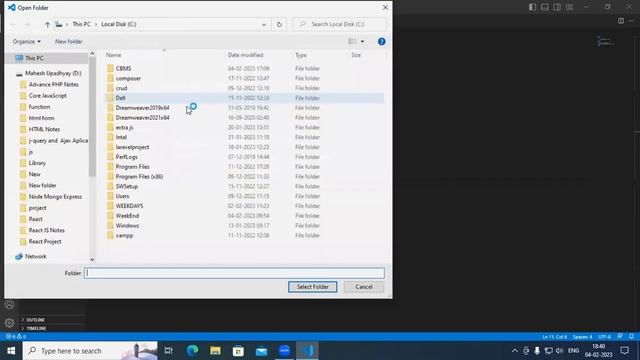This screenshot has height=360, width=640.
Task: Open the Organize dropdown menu
Action: click(27, 42)
